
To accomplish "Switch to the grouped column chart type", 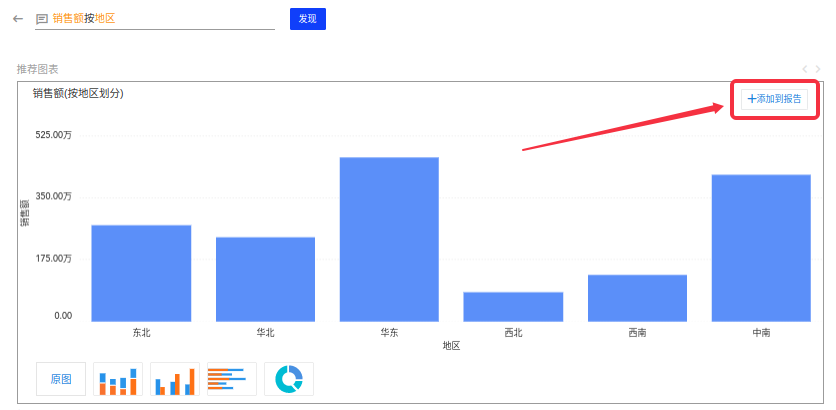I will pyautogui.click(x=174, y=379).
